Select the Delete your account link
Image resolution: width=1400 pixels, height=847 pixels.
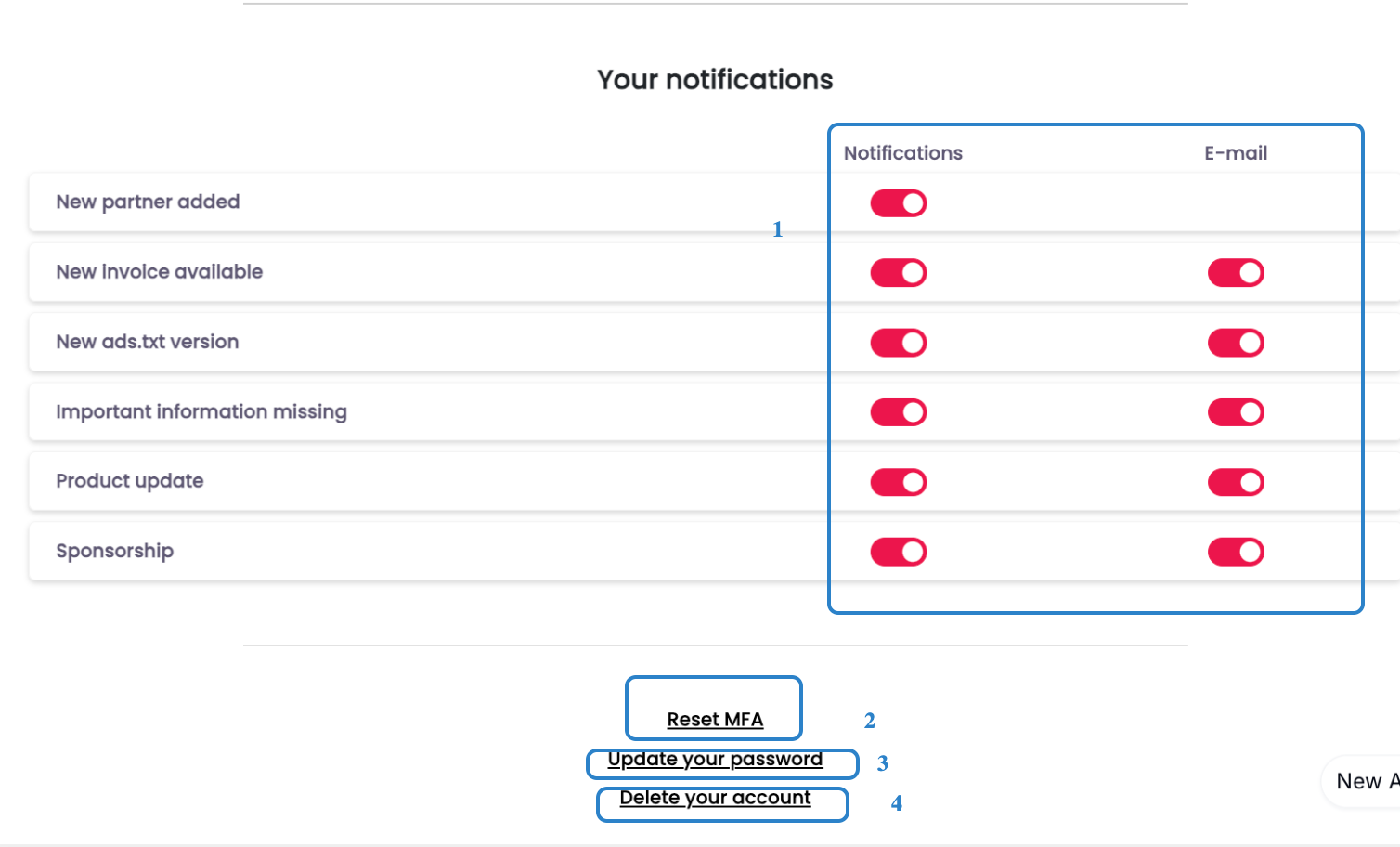point(715,798)
